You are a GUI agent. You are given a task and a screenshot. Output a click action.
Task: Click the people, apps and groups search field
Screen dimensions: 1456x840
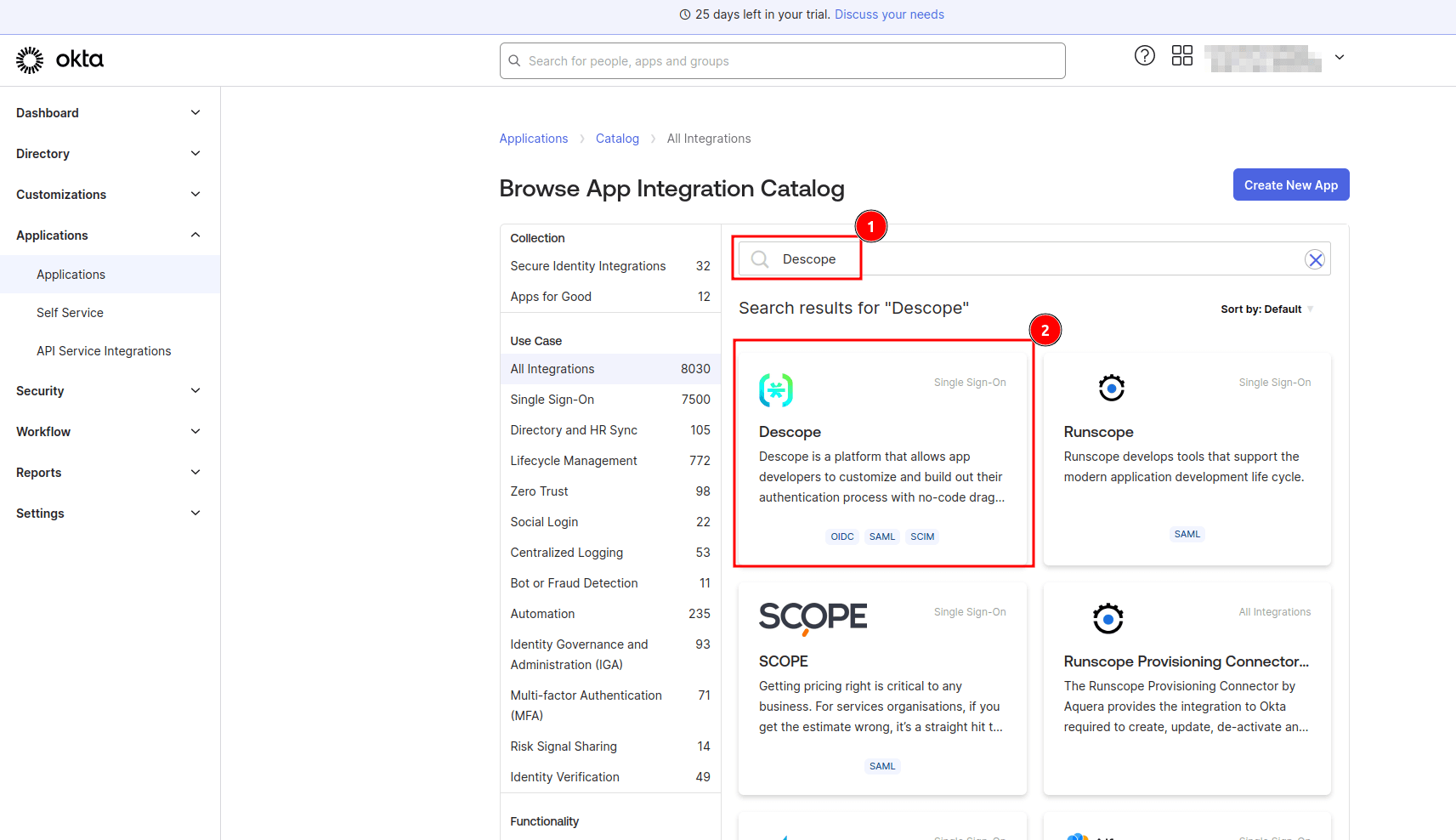tap(782, 61)
